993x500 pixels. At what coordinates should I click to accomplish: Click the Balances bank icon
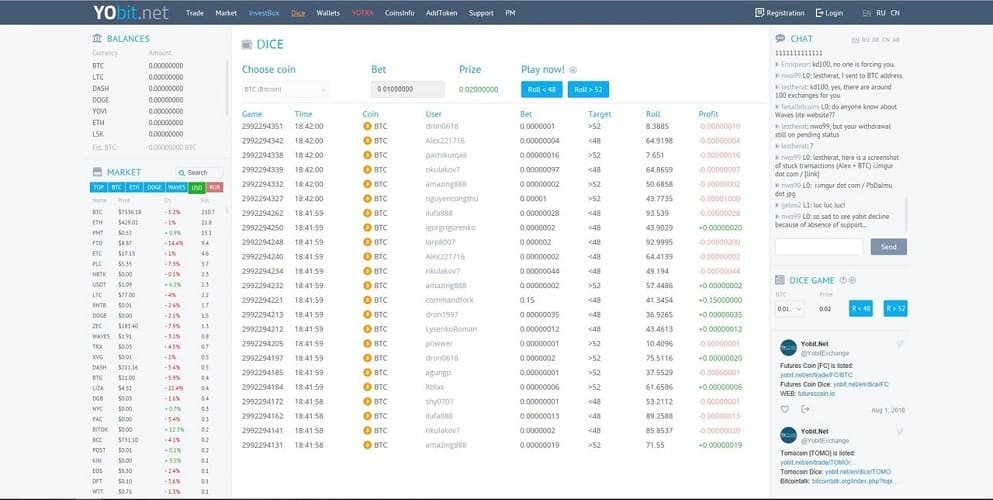click(x=97, y=38)
